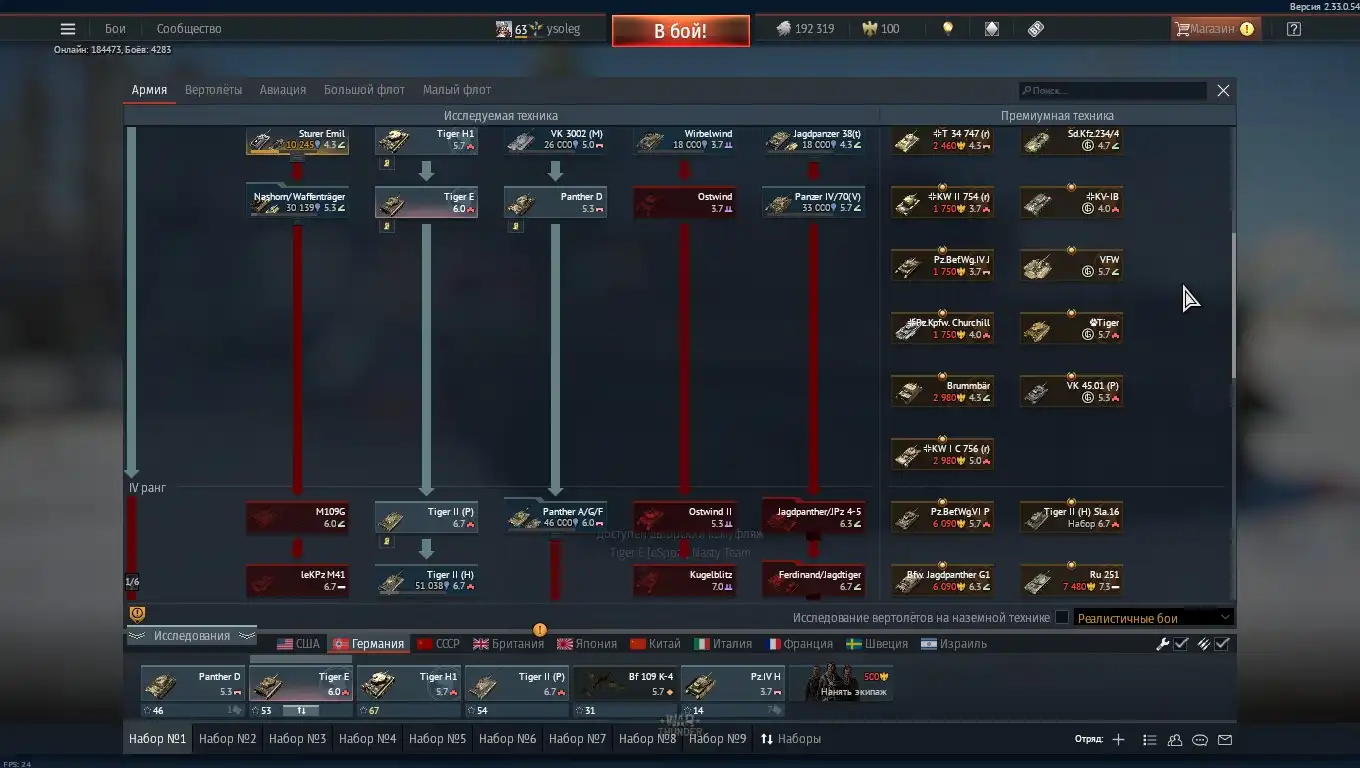Click the wrench auto-repair icon
Viewport: 1360px width, 768px height.
1163,644
